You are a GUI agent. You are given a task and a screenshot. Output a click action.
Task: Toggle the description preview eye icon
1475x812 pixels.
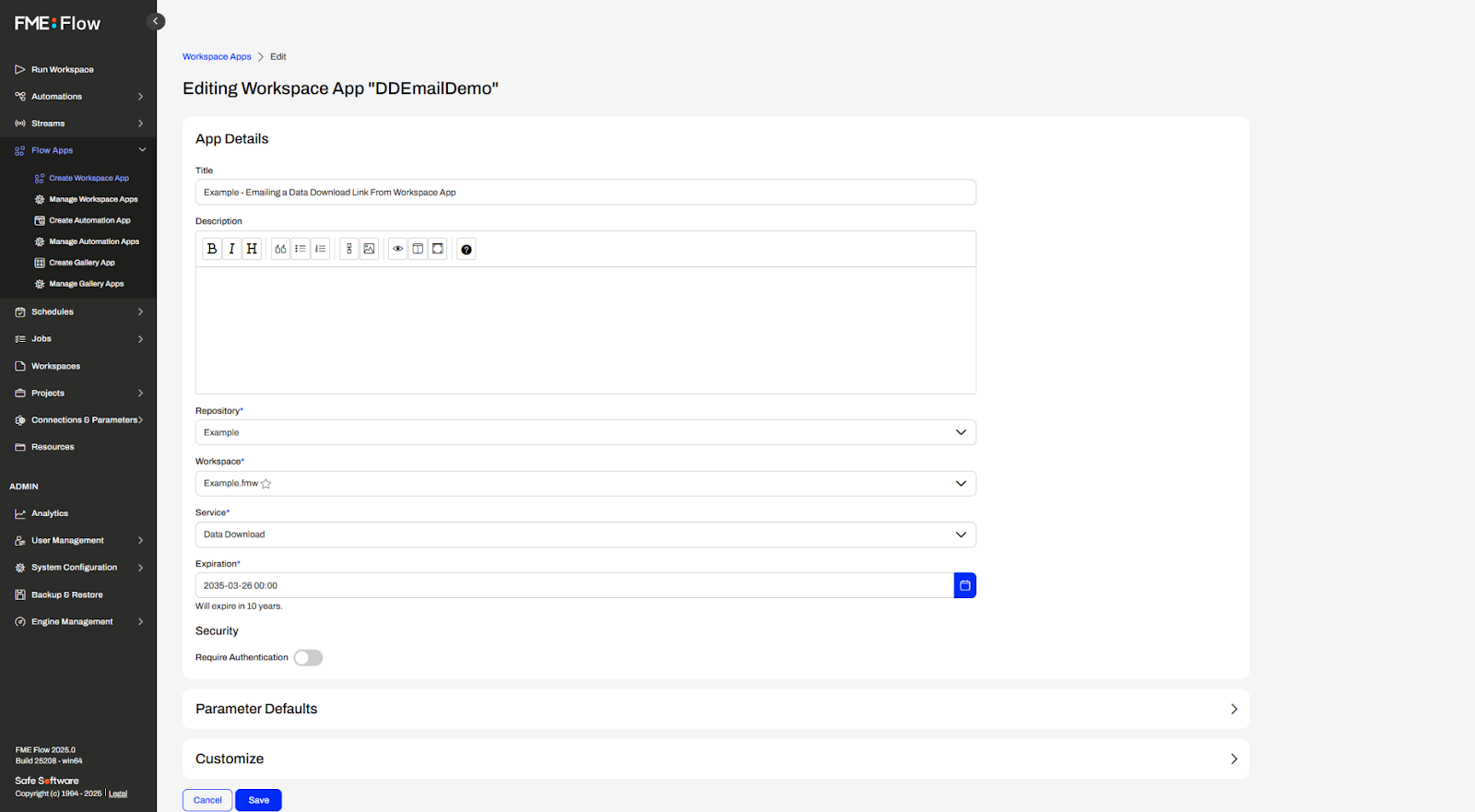pos(398,249)
